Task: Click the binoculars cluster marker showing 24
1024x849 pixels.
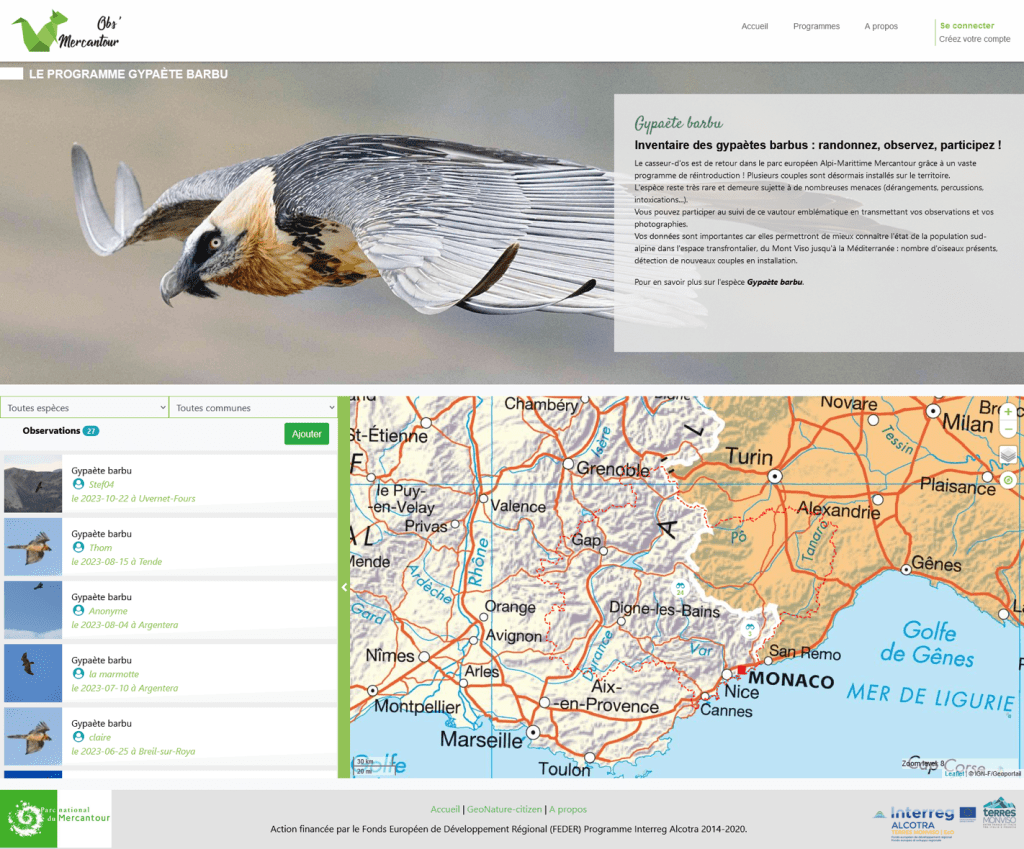Action: [x=680, y=587]
